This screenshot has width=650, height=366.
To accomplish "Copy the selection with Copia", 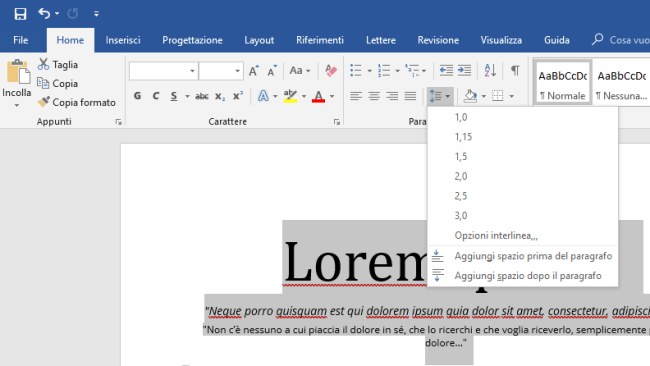I will tap(58, 83).
